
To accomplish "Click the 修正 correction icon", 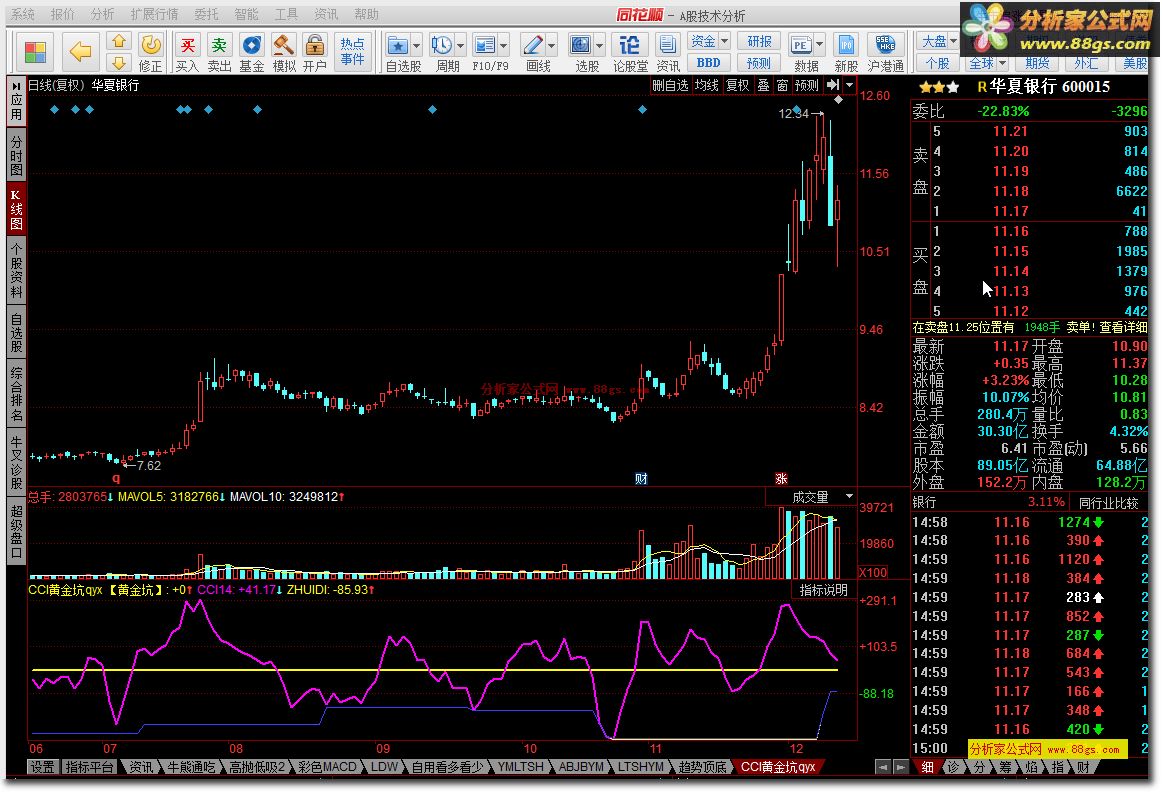I will (x=150, y=53).
